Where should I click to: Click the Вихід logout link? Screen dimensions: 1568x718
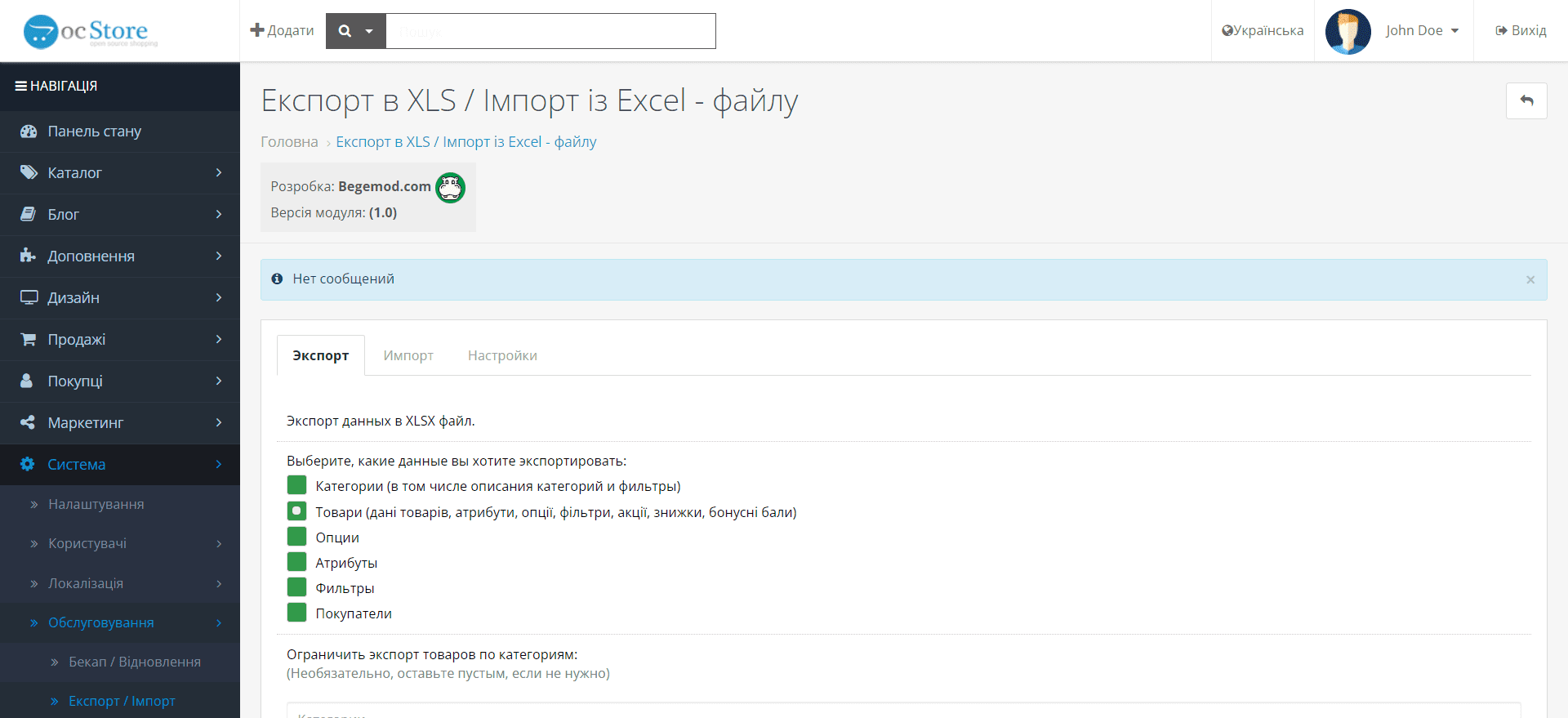point(1521,31)
